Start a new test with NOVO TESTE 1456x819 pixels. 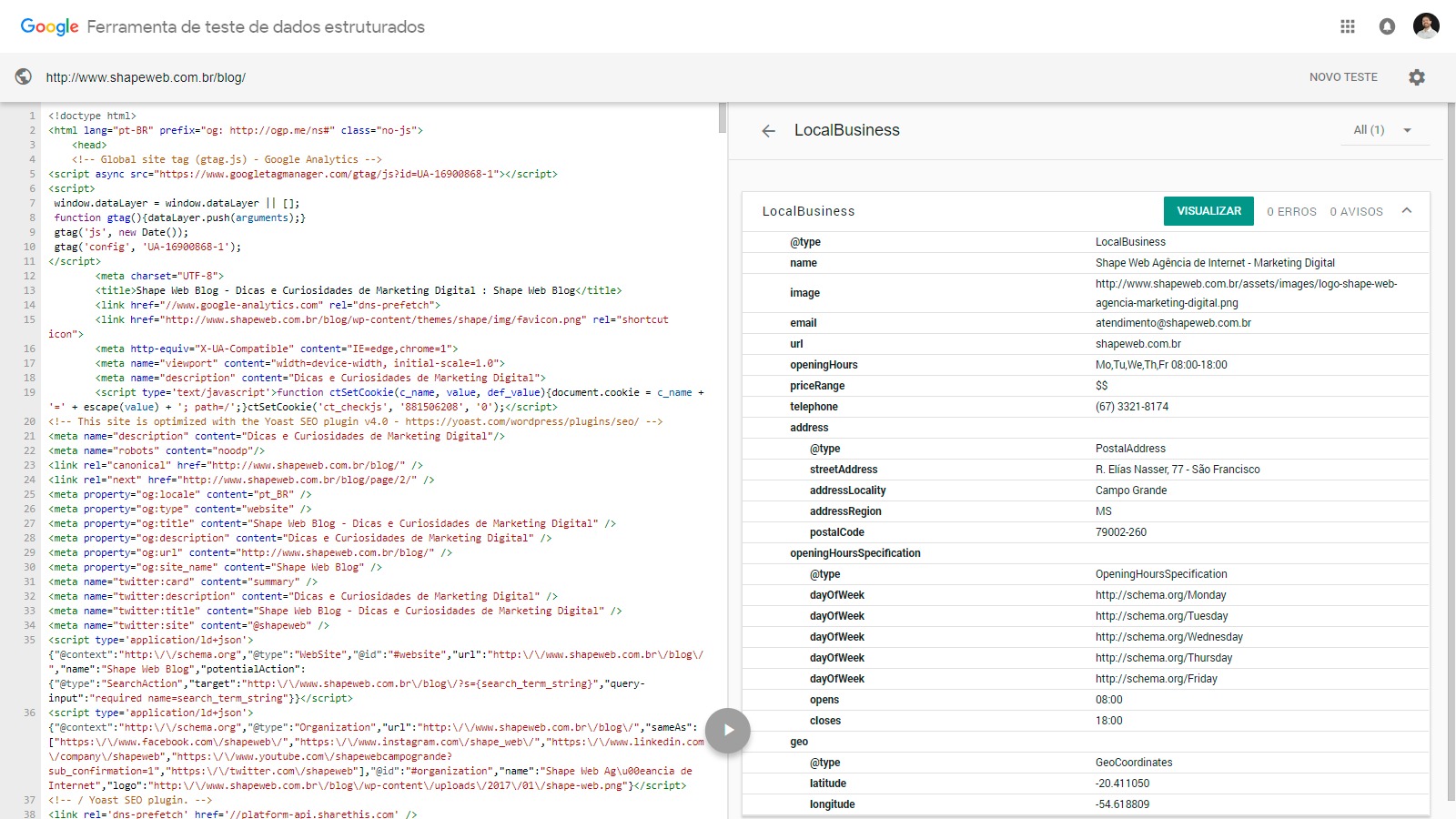pos(1343,77)
